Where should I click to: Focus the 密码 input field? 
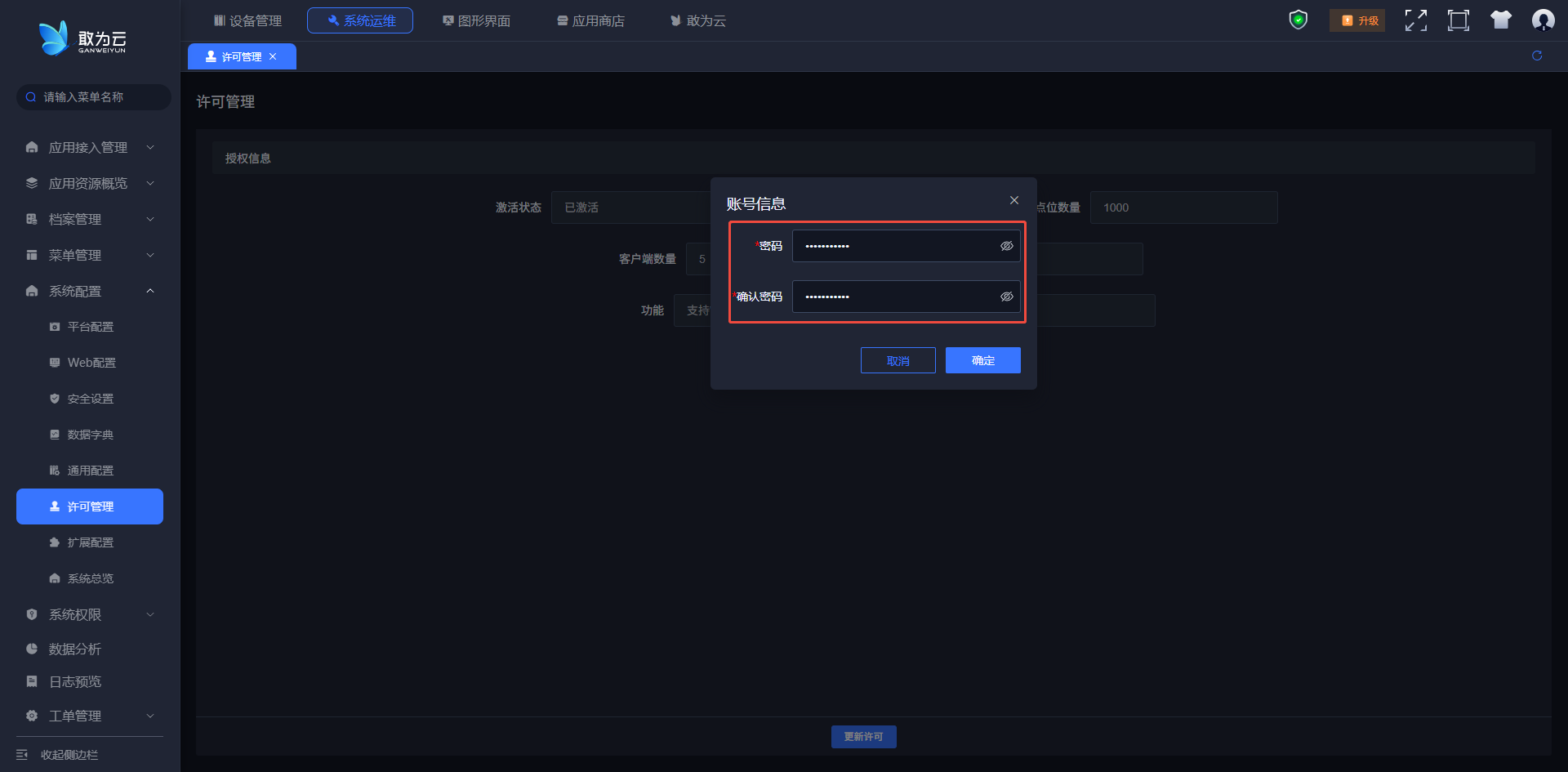(906, 246)
